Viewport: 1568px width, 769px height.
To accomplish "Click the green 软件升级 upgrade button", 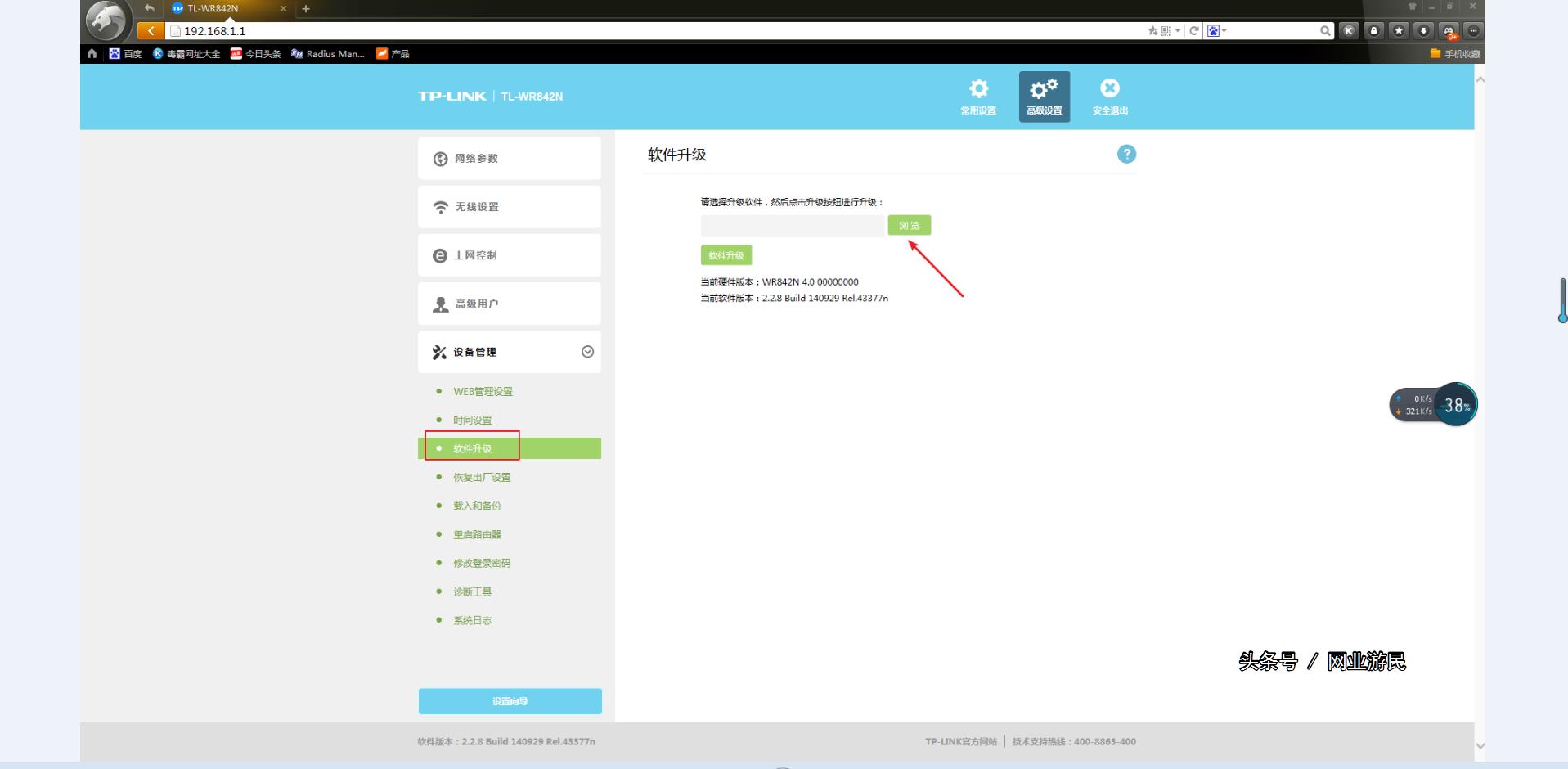I will (x=726, y=255).
